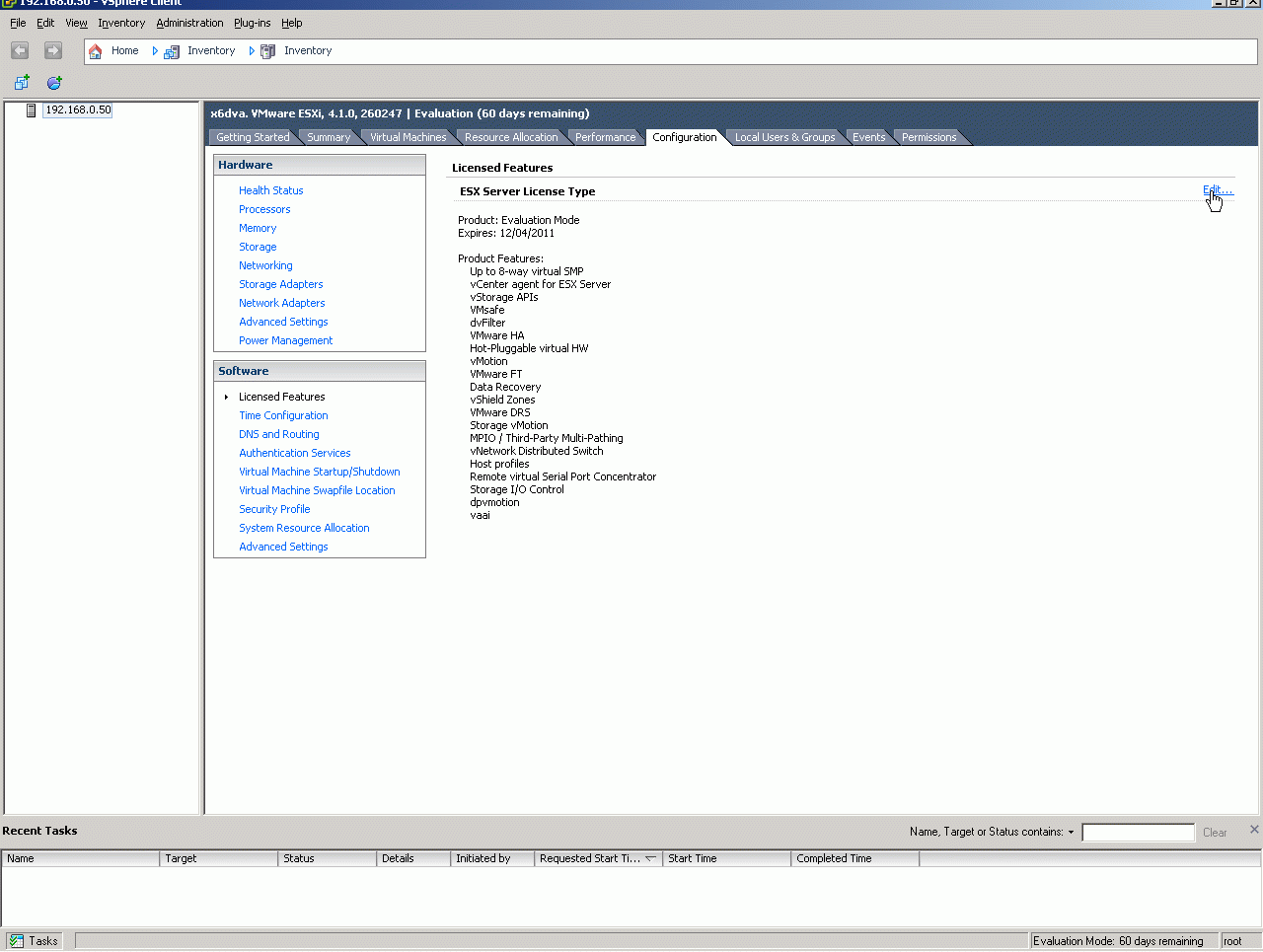1263x952 pixels.
Task: Open the Edit menu
Action: [45, 23]
